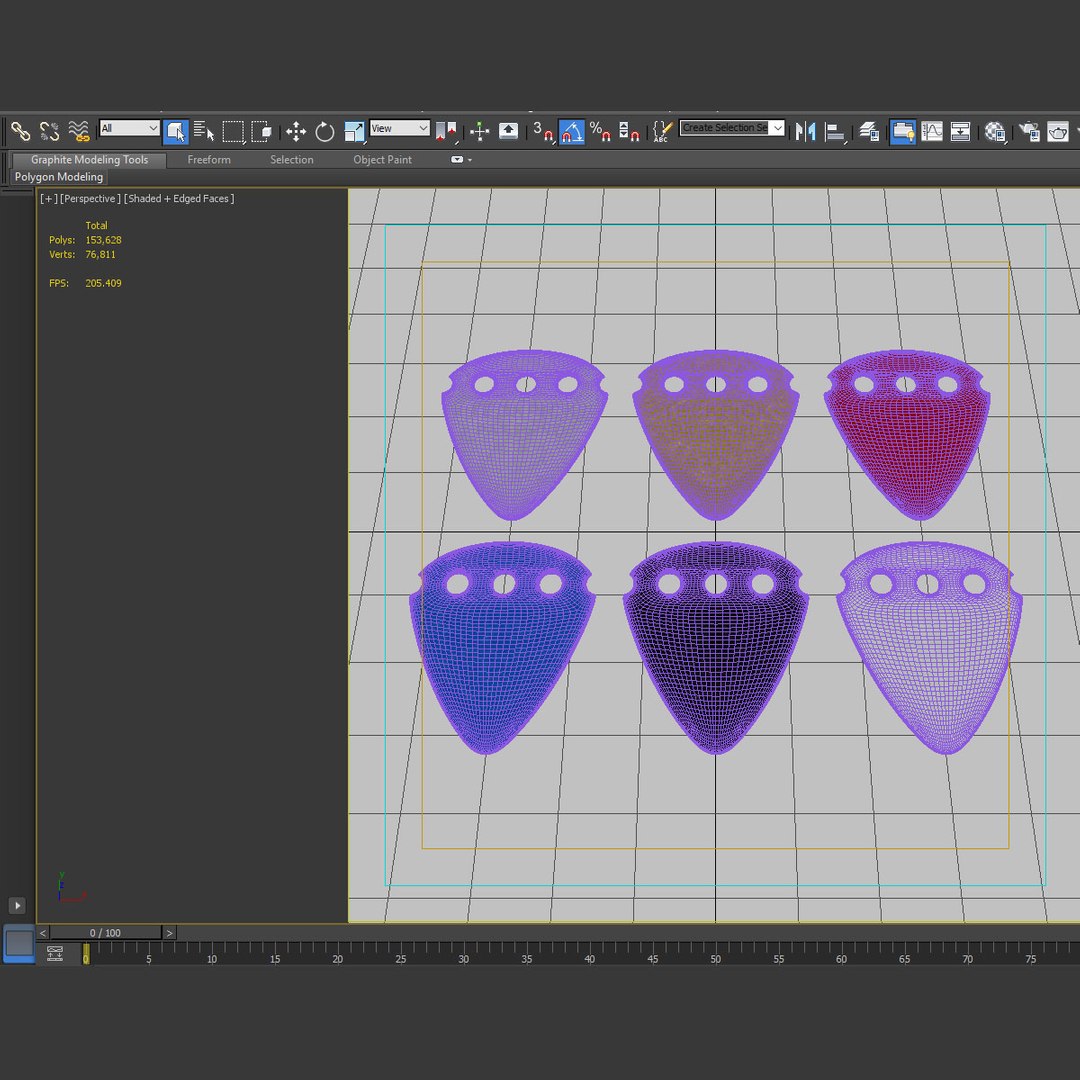Step forward one frame with right arrow
The height and width of the screenshot is (1080, 1080).
point(169,933)
